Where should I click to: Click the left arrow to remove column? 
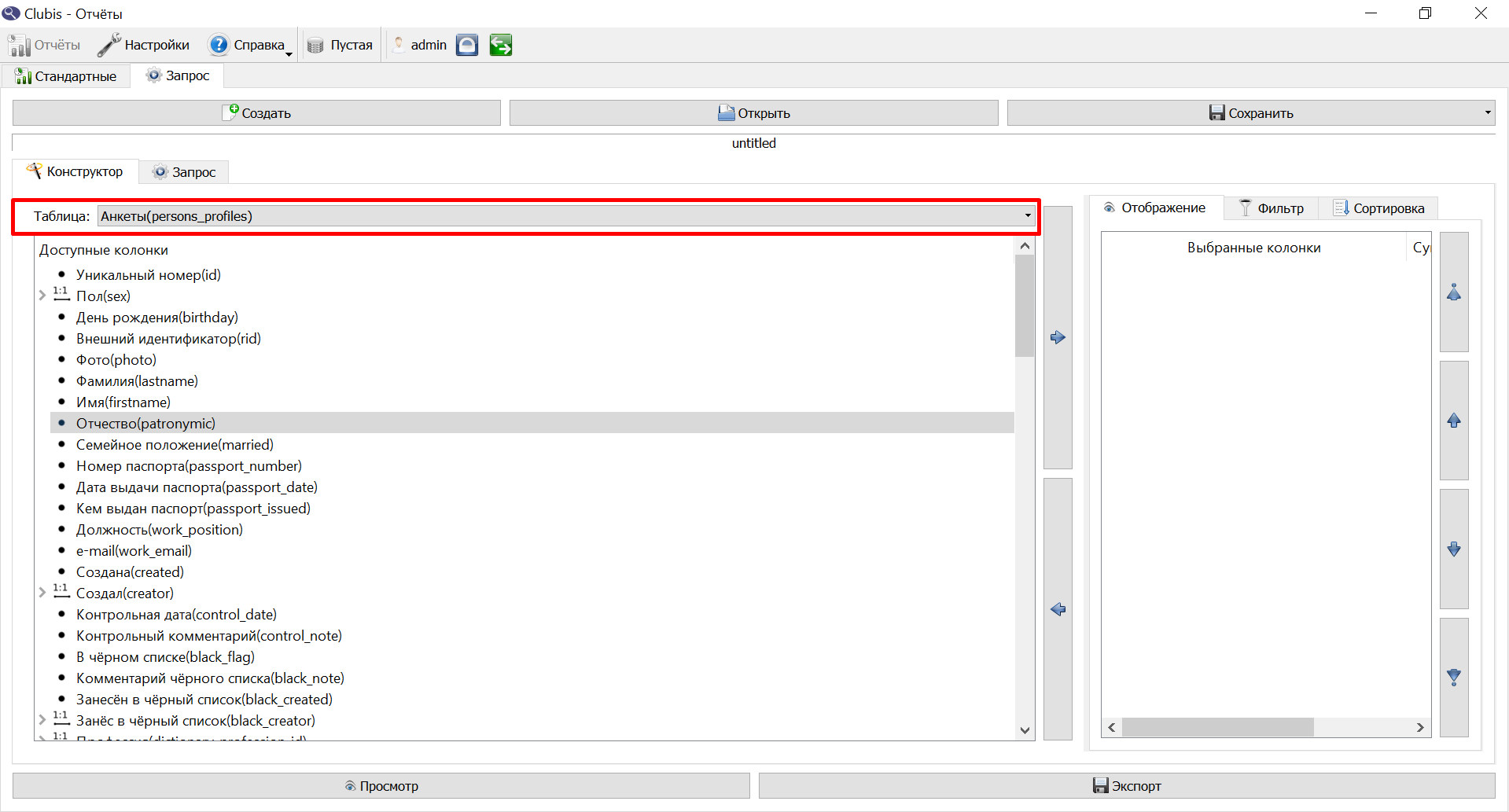coord(1058,609)
